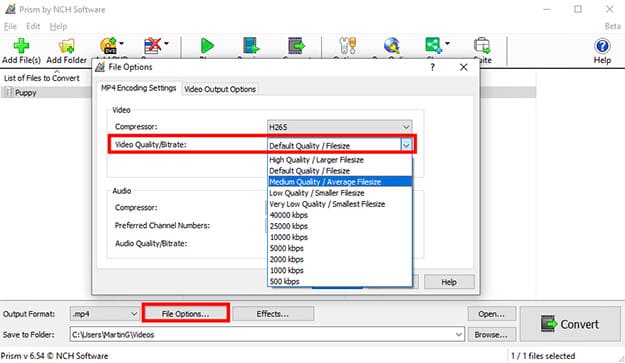Click the Share toolbar icon
Image resolution: width=625 pixels, height=363 pixels.
[433, 46]
